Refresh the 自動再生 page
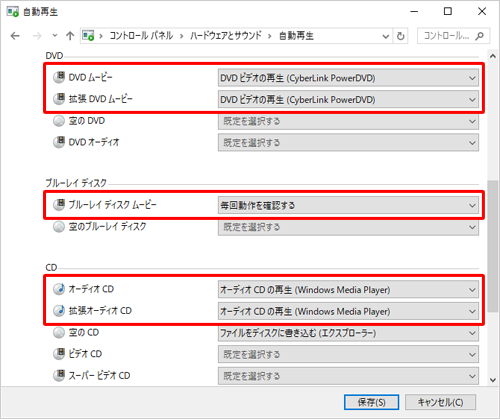 [401, 36]
